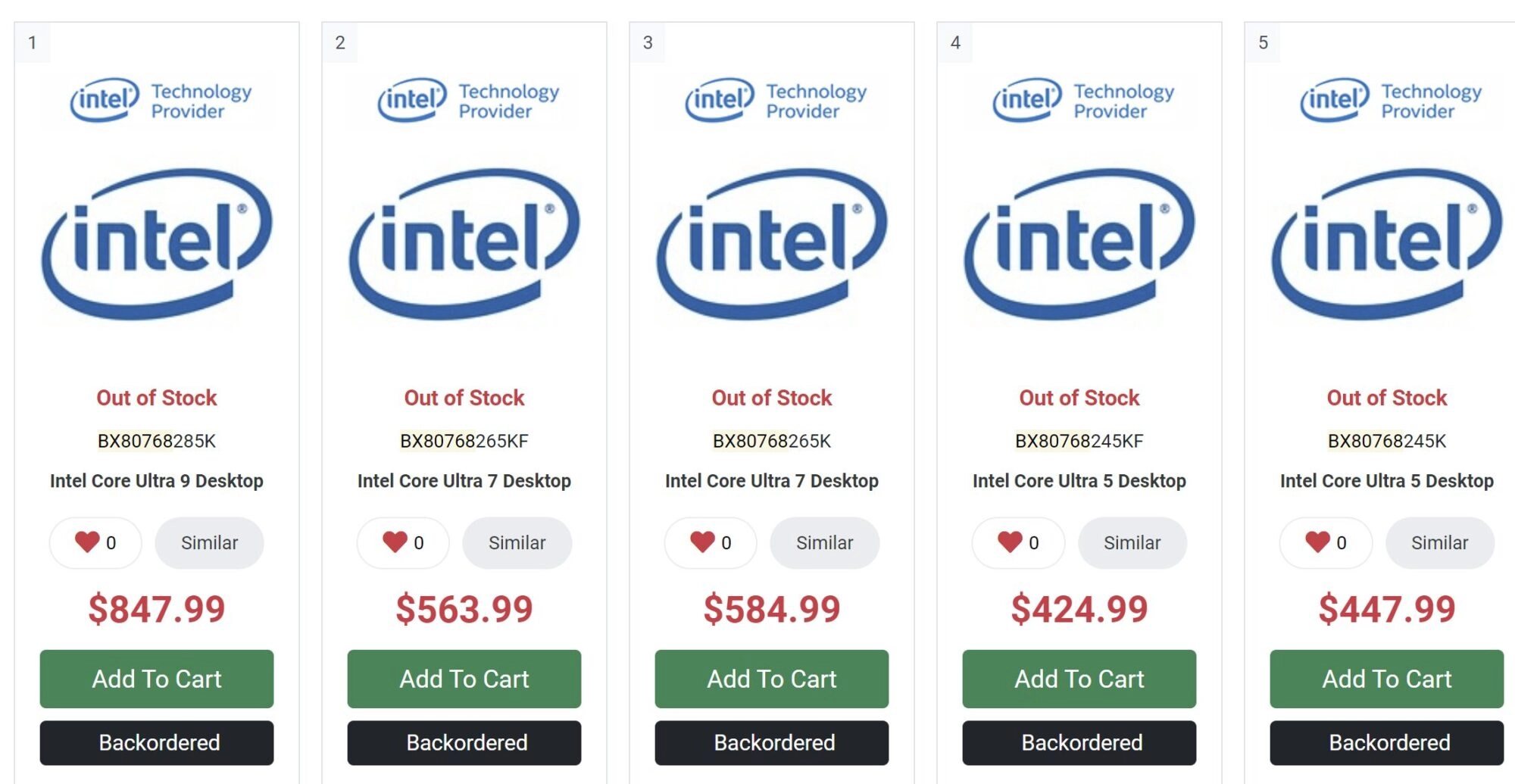Open the Intel logo image for the $424.99 product
This screenshot has width=1515, height=784.
(1079, 244)
